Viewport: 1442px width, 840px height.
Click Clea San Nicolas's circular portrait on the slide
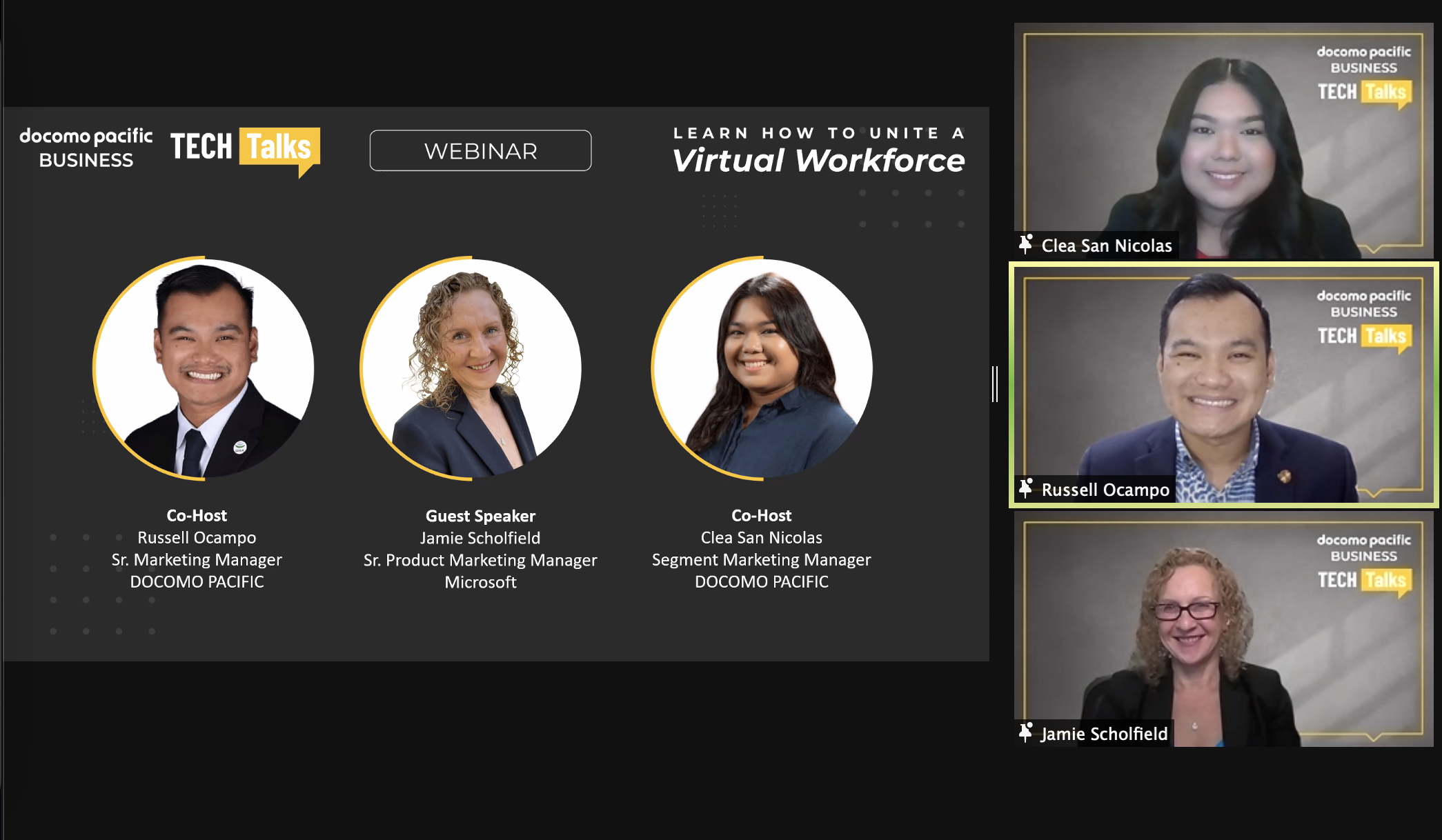tap(762, 368)
